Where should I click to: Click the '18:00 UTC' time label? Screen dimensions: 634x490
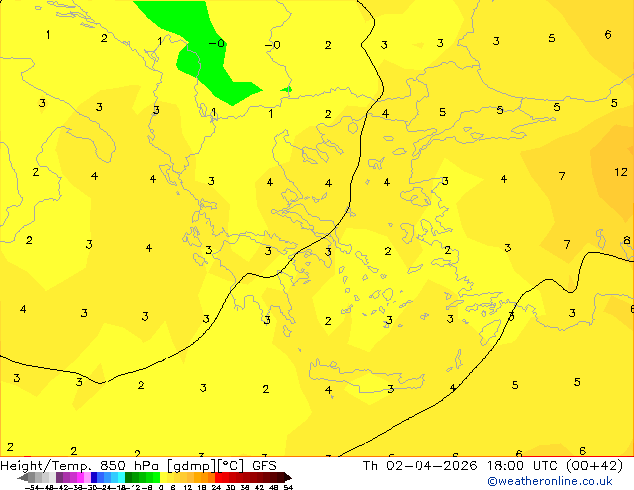[x=523, y=466]
